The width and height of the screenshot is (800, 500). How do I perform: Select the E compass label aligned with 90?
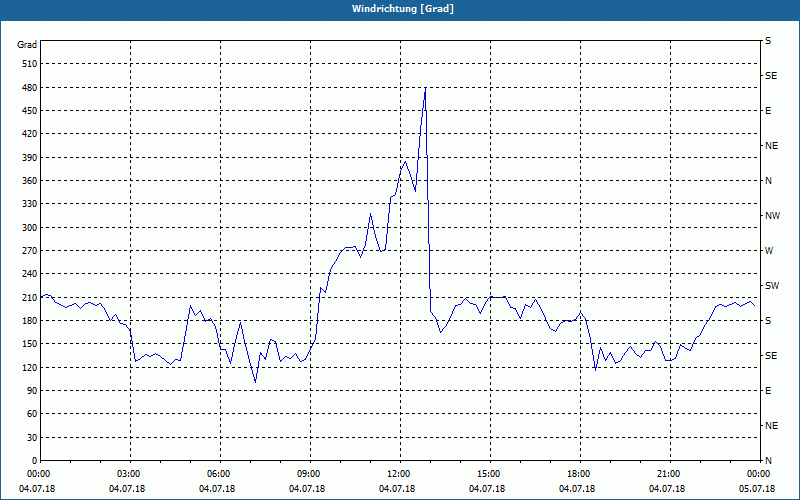click(768, 391)
